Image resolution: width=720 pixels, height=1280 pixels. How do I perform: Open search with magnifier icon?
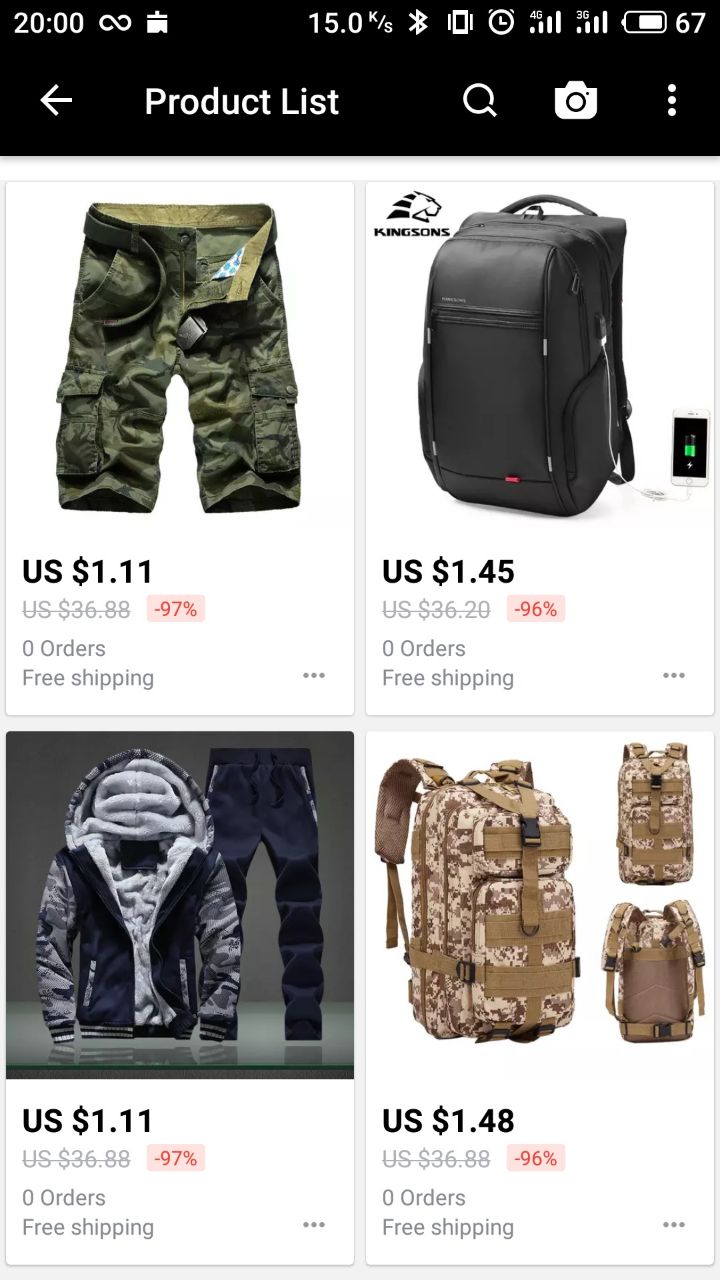pos(480,101)
